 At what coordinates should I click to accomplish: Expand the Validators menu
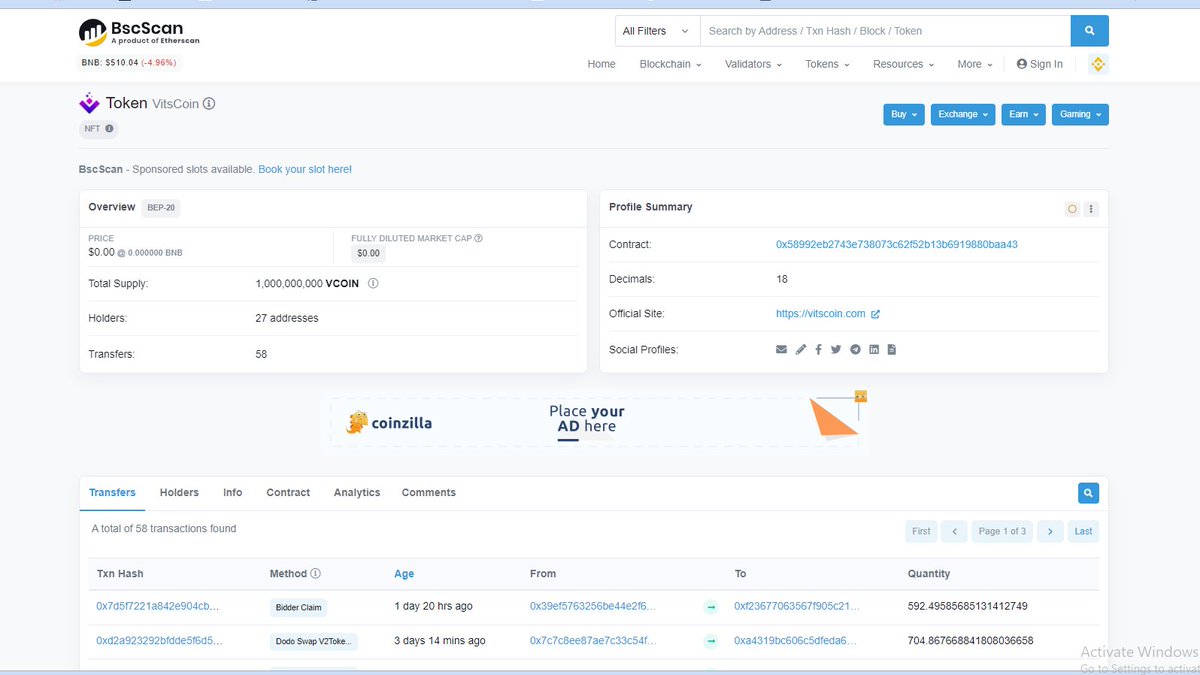tap(754, 64)
